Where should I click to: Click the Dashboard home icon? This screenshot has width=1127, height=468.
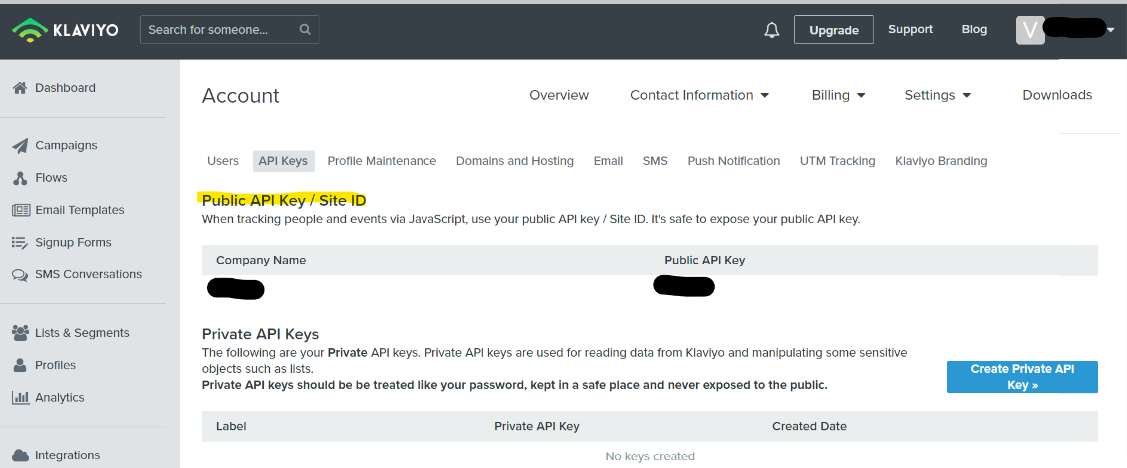[20, 88]
